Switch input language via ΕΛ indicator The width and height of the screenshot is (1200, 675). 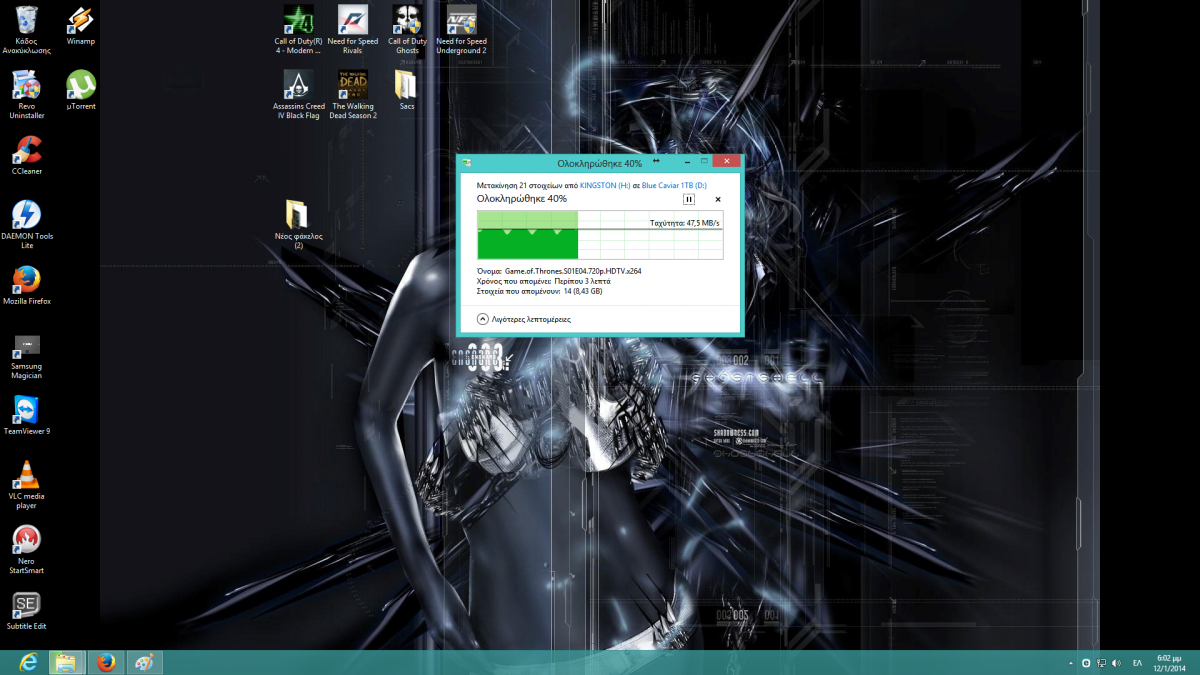click(x=1138, y=663)
